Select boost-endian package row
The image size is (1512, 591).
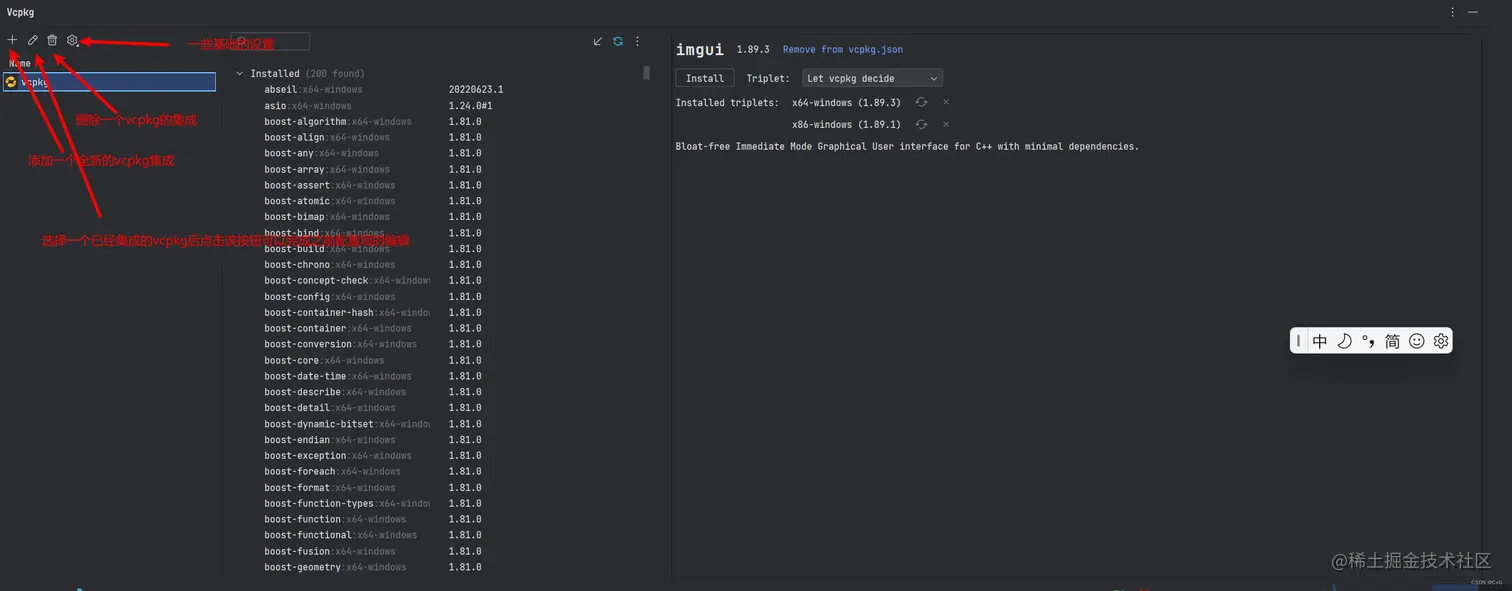click(329, 440)
